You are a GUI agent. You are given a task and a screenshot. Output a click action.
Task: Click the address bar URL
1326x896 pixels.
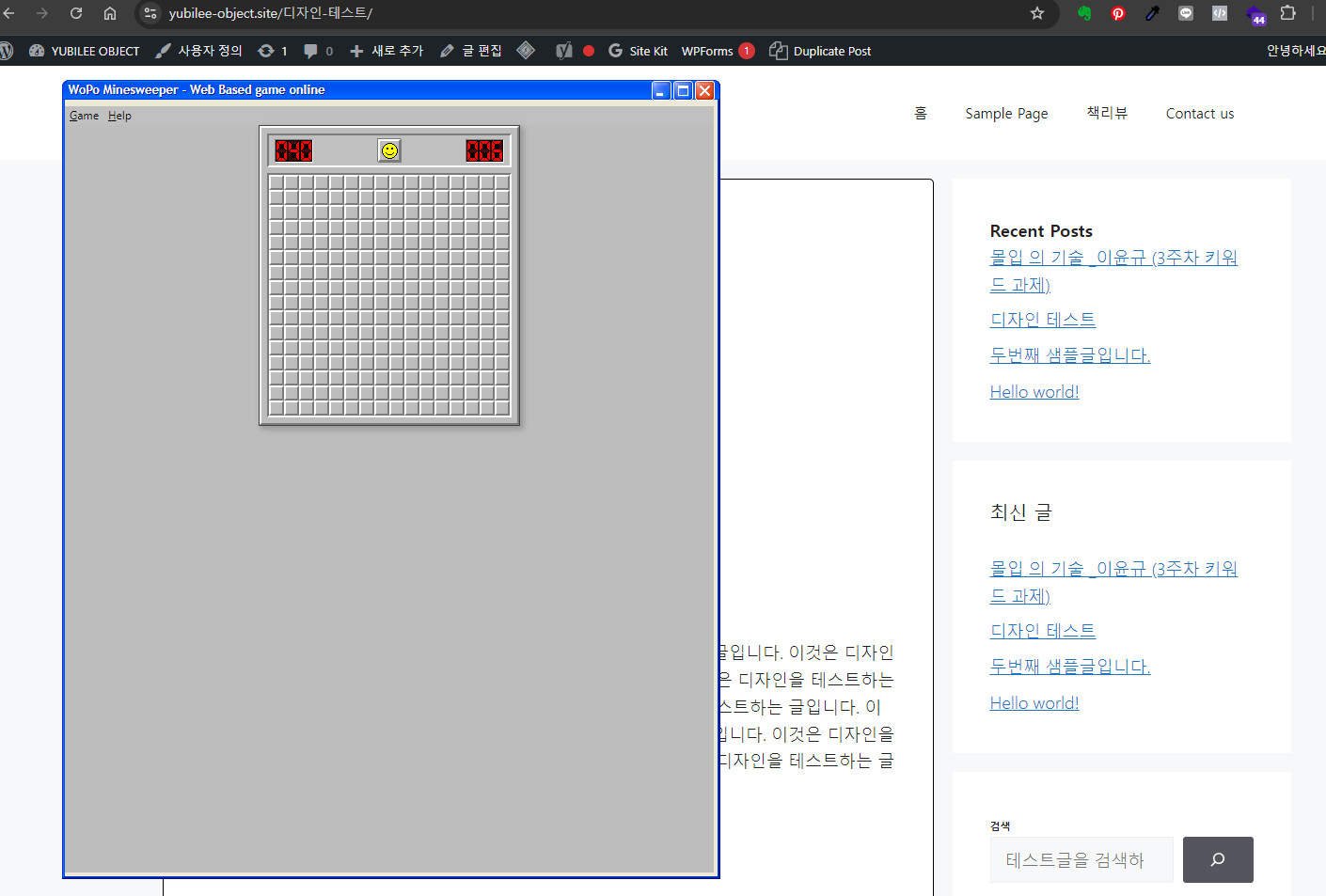point(271,13)
